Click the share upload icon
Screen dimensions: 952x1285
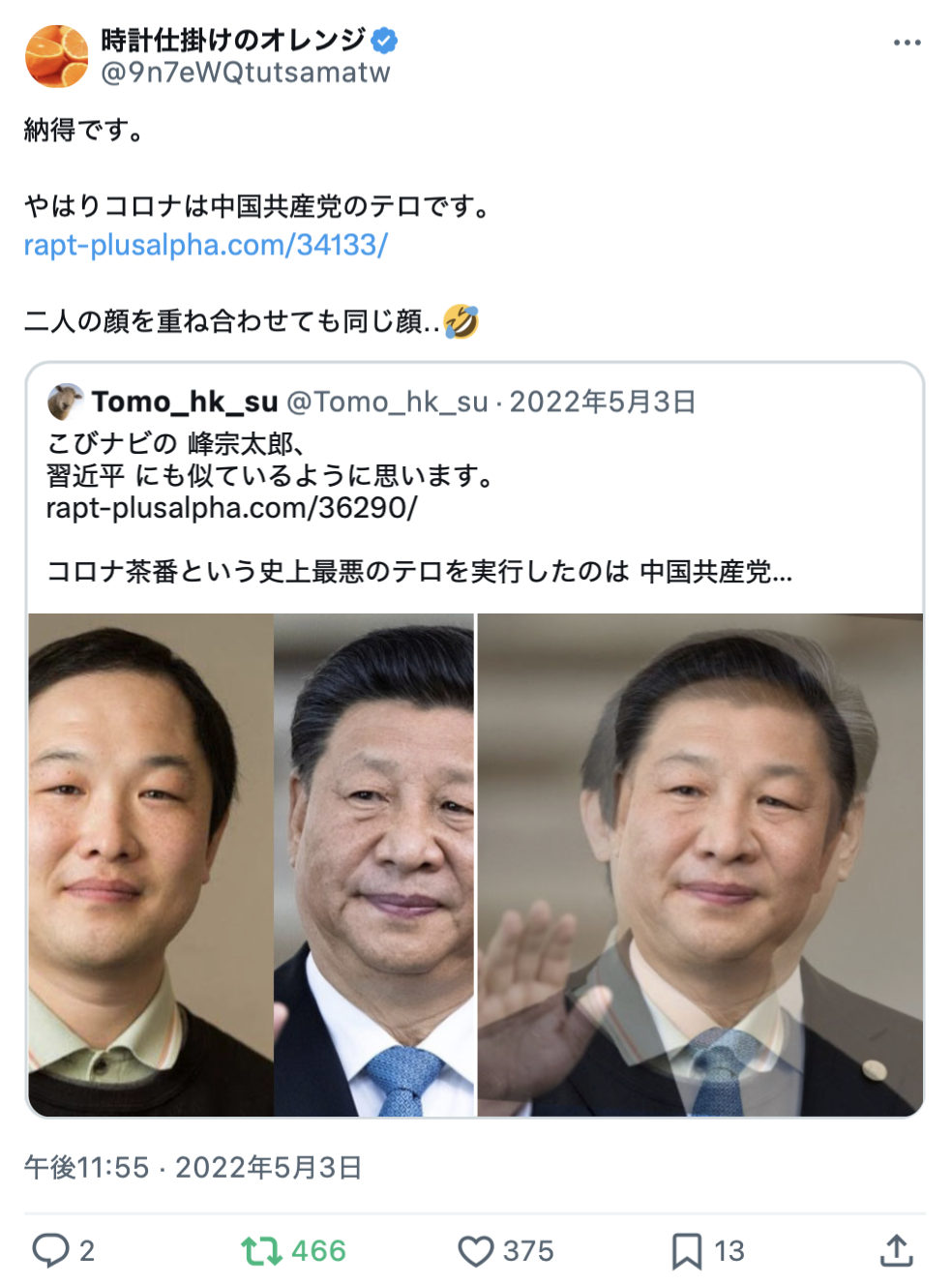point(897,1250)
